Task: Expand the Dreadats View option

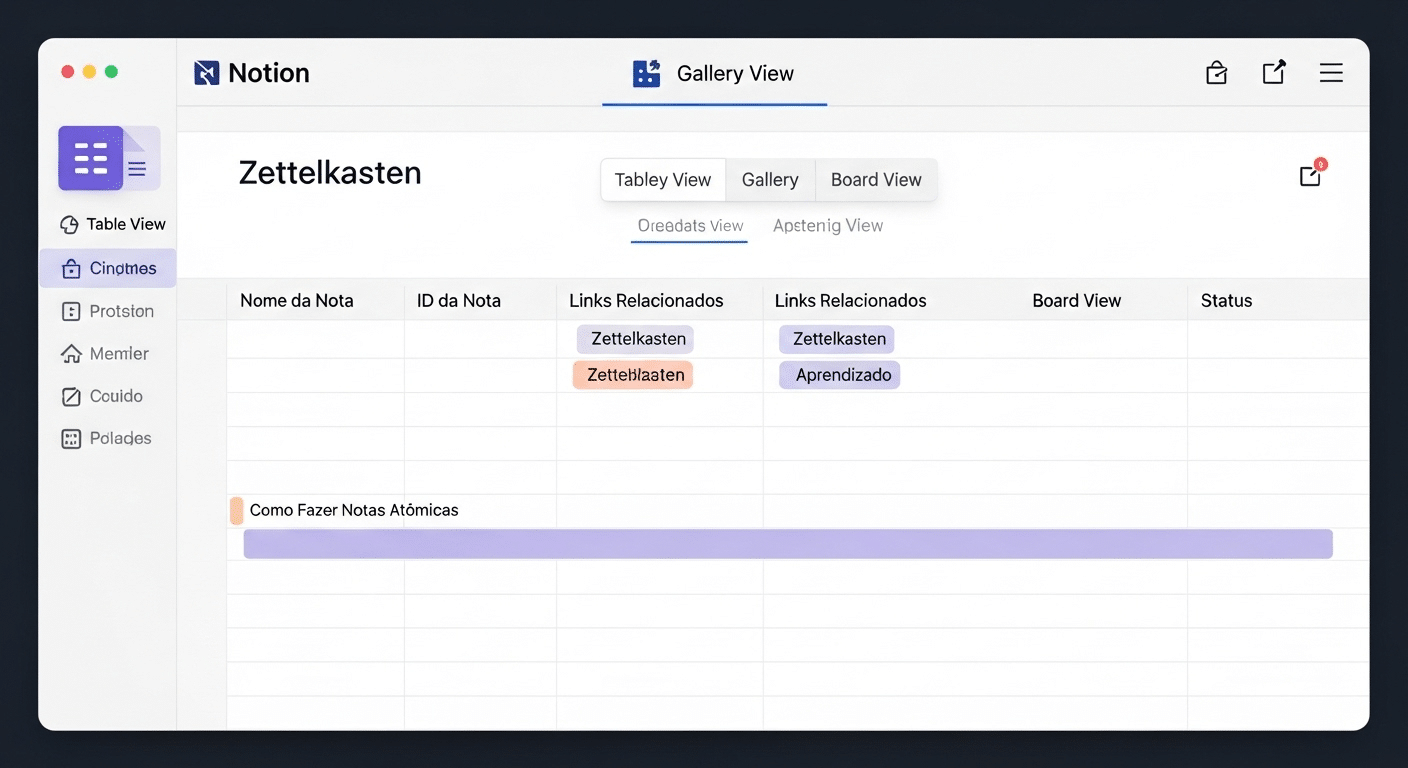Action: (x=689, y=226)
